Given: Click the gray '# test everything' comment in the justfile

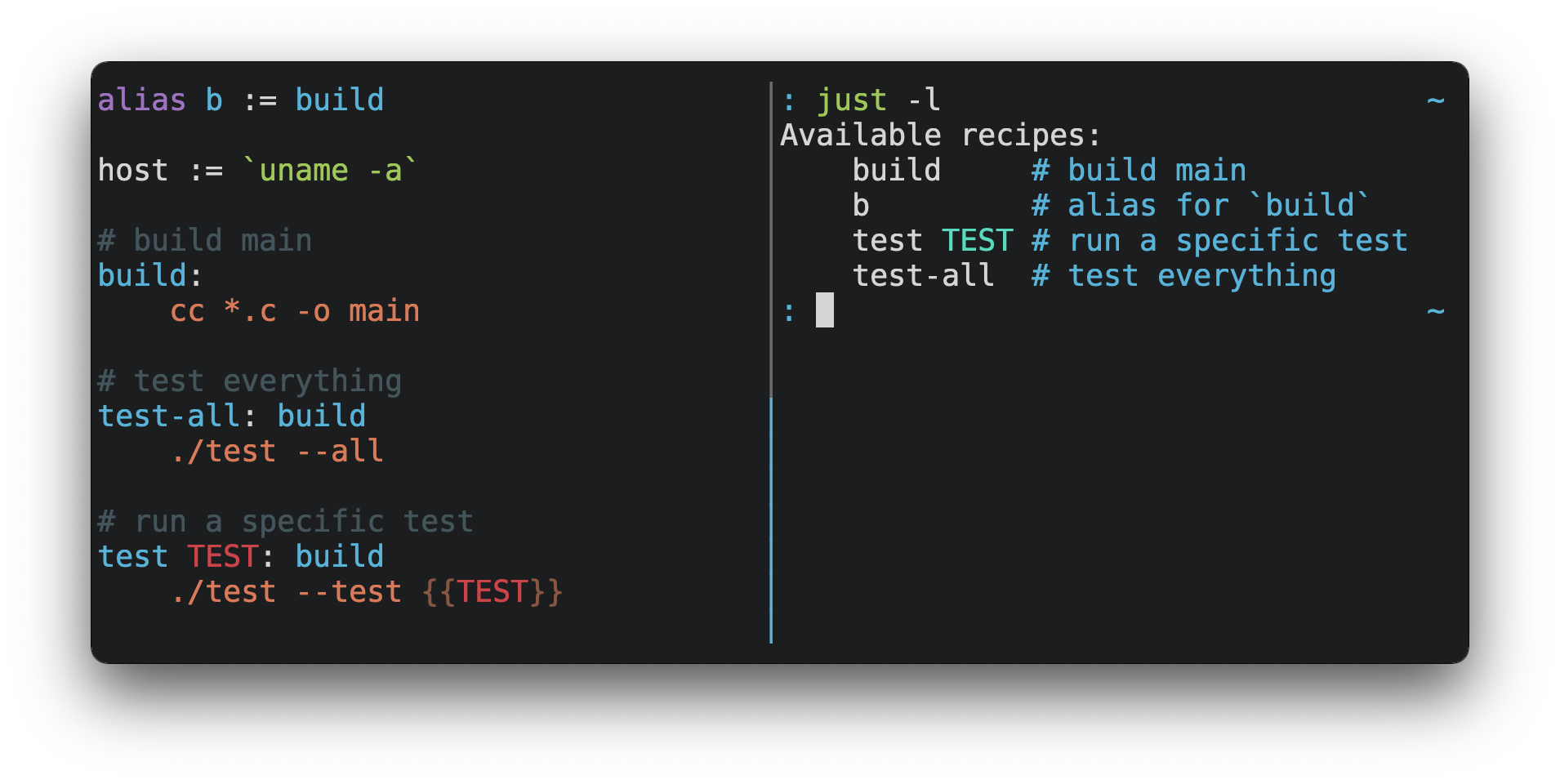Looking at the screenshot, I should 249,381.
